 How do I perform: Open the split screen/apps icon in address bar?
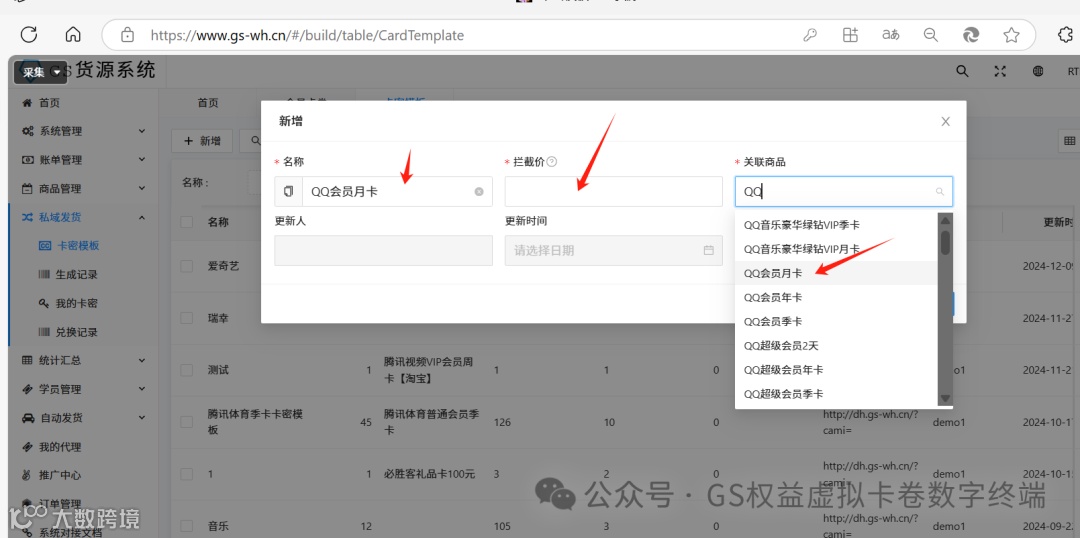pos(851,35)
